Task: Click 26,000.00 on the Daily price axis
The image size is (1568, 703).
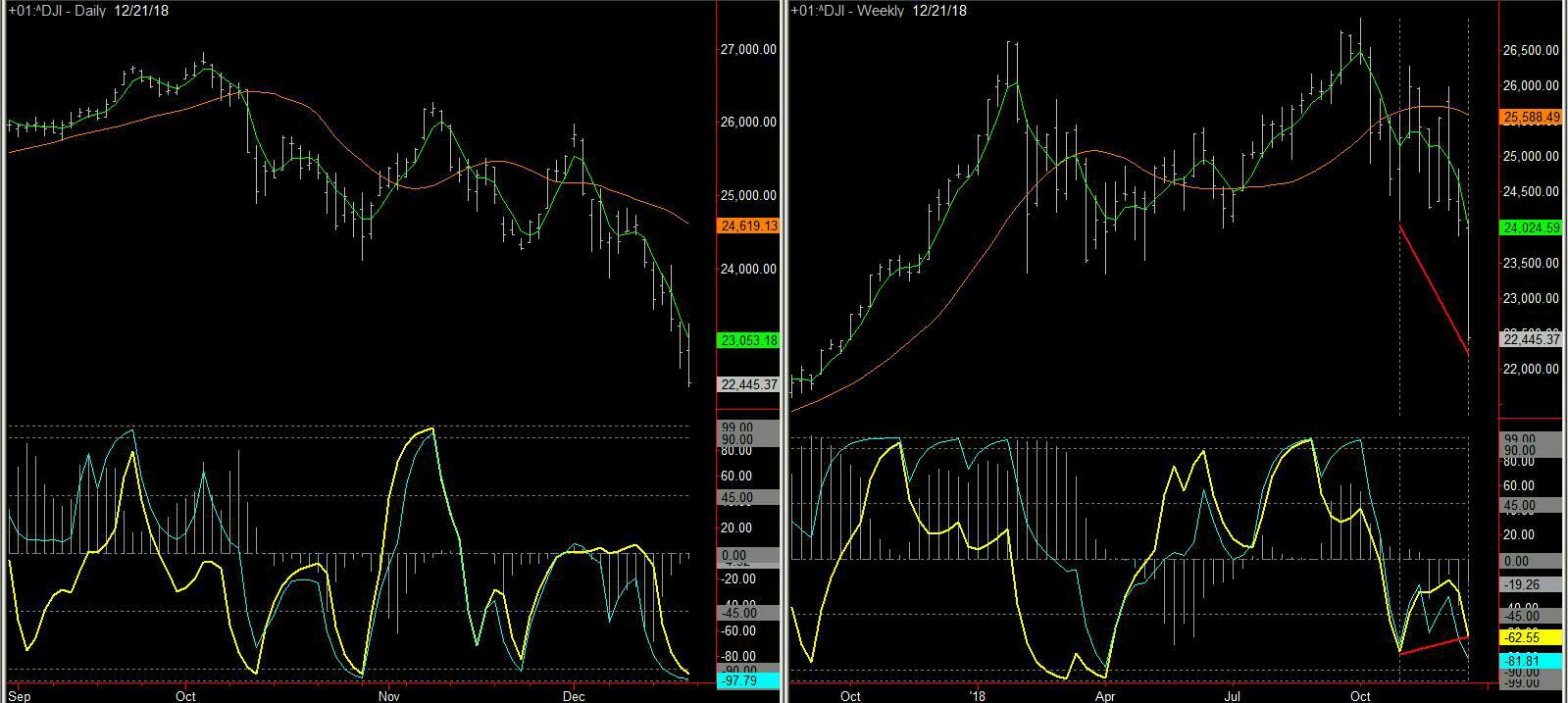Action: [x=749, y=122]
